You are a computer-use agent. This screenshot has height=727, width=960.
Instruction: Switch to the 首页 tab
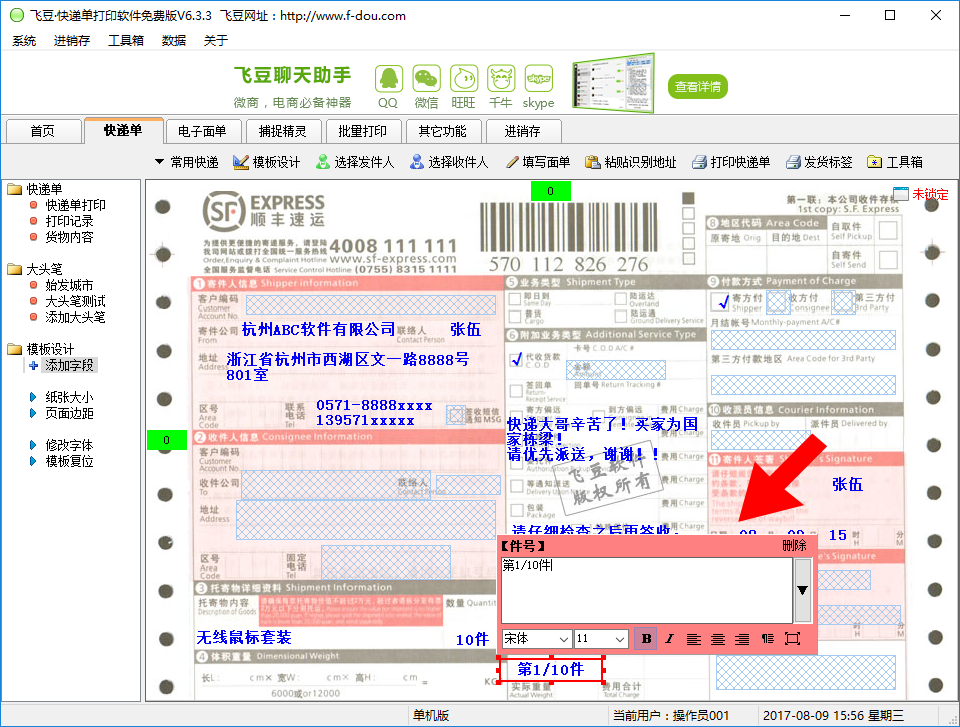(43, 131)
